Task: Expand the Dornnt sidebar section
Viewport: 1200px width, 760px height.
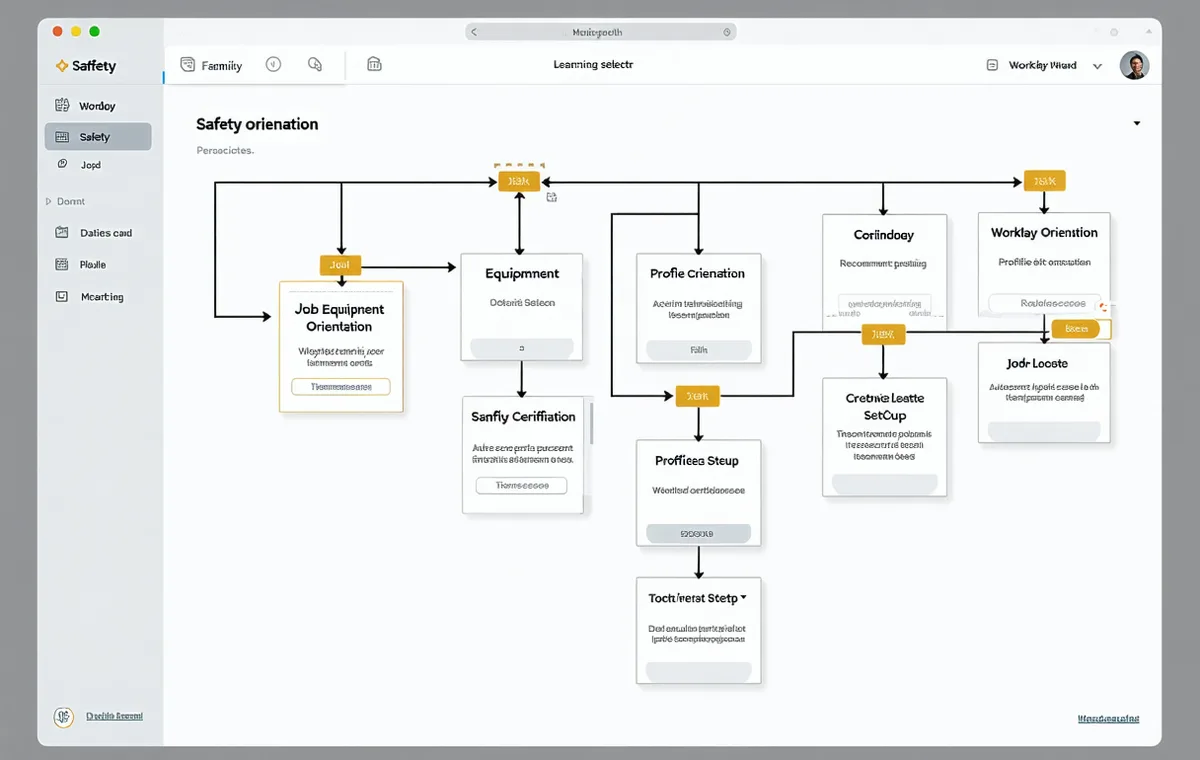Action: [48, 201]
